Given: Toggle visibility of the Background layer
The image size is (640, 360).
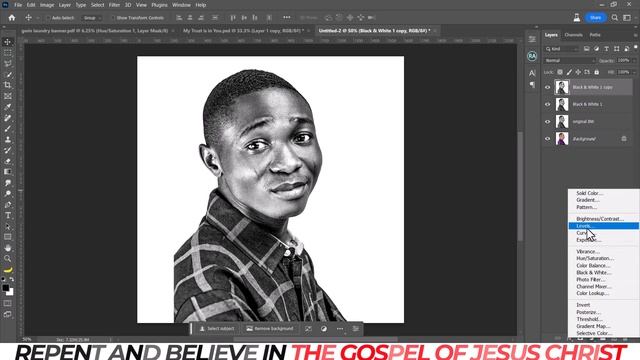Looking at the screenshot, I should pyautogui.click(x=548, y=139).
